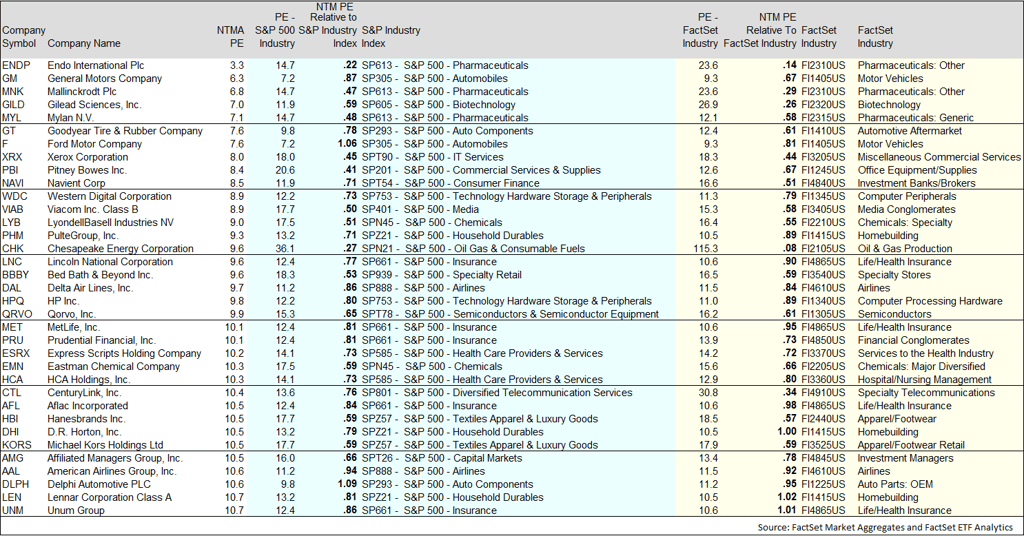This screenshot has height=536, width=1024.
Task: Select Viacom Inc. Class B cell
Action: pos(93,209)
